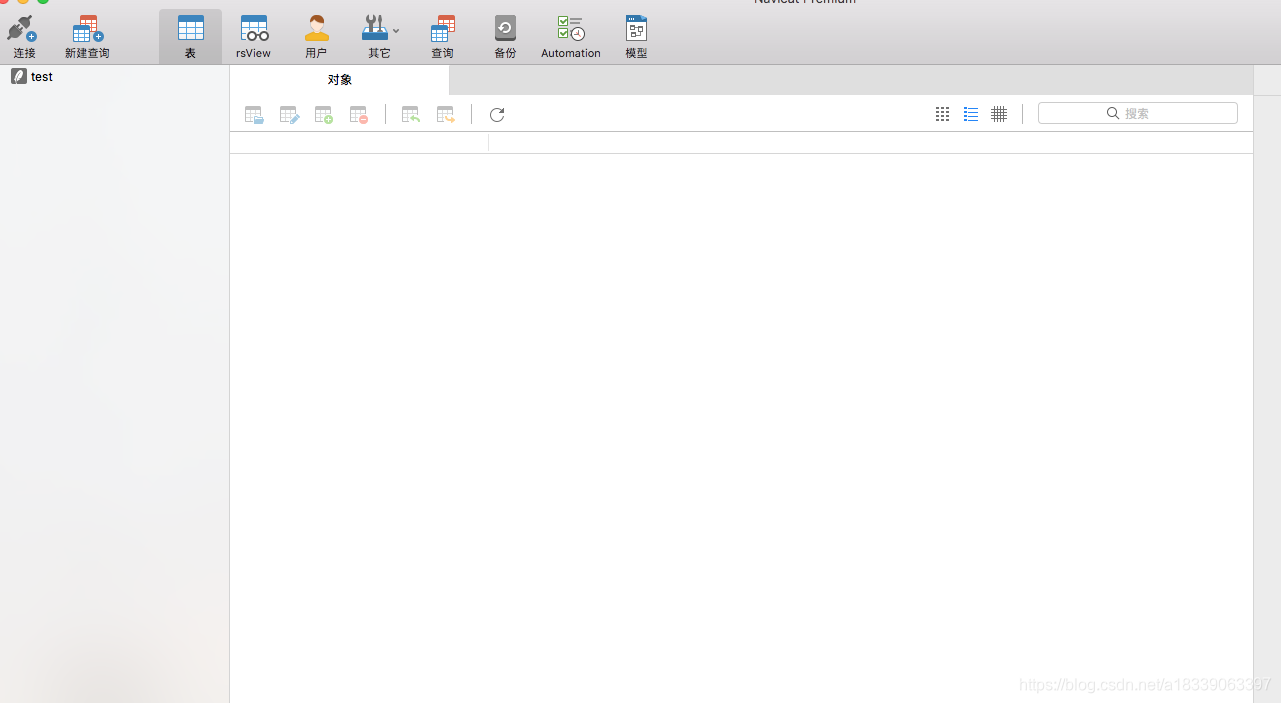Screen dimensions: 1281x703
Task: Switch to icon grid view
Action: coord(942,114)
